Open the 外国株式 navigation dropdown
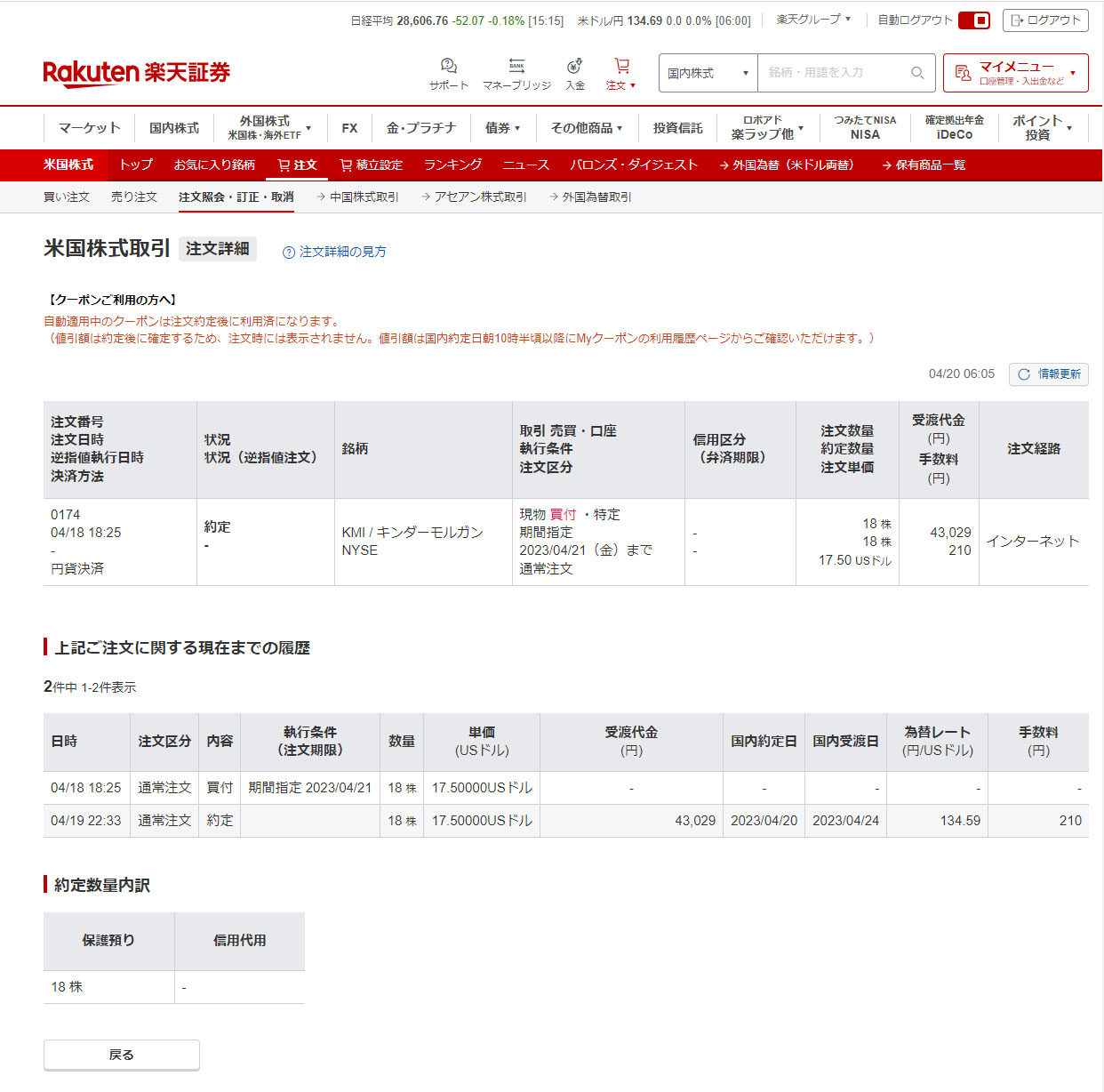 (x=270, y=128)
